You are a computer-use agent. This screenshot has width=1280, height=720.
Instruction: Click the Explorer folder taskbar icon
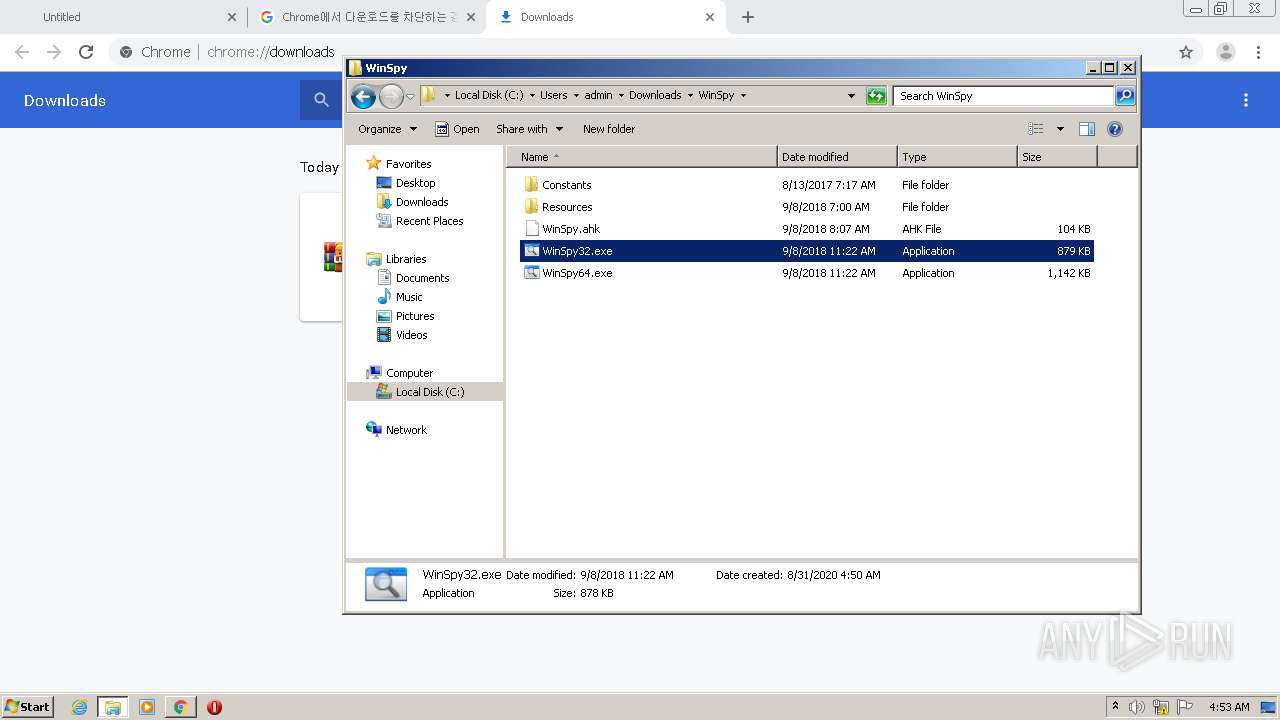pos(113,707)
